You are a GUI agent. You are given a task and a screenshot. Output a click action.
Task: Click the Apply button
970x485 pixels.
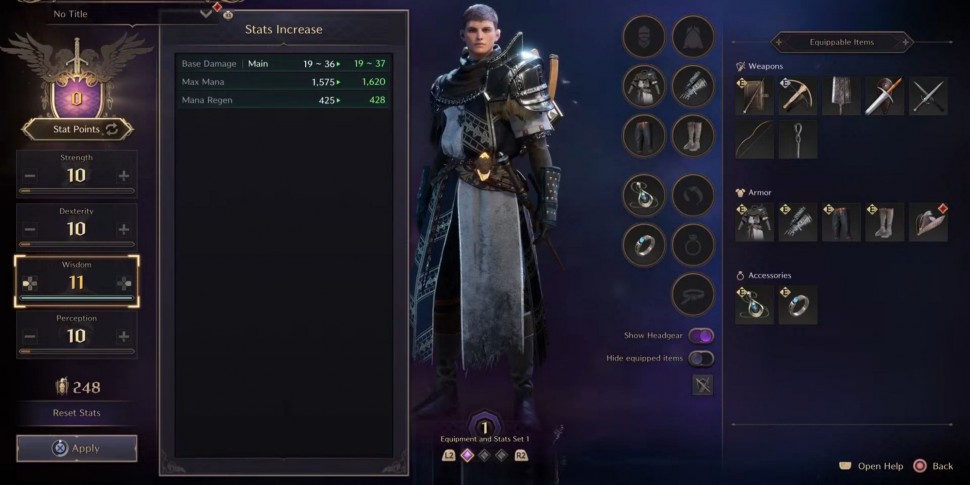coord(77,449)
